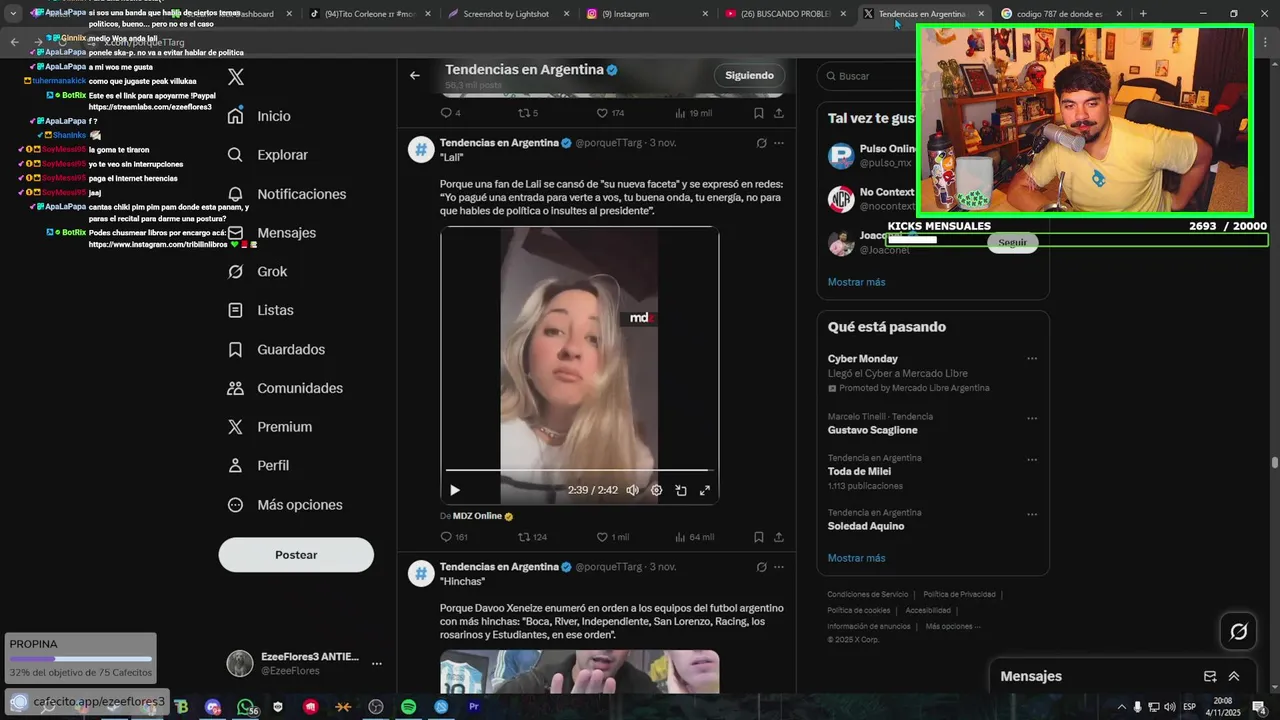Open Soledad Aquino trend

[x=932, y=520]
